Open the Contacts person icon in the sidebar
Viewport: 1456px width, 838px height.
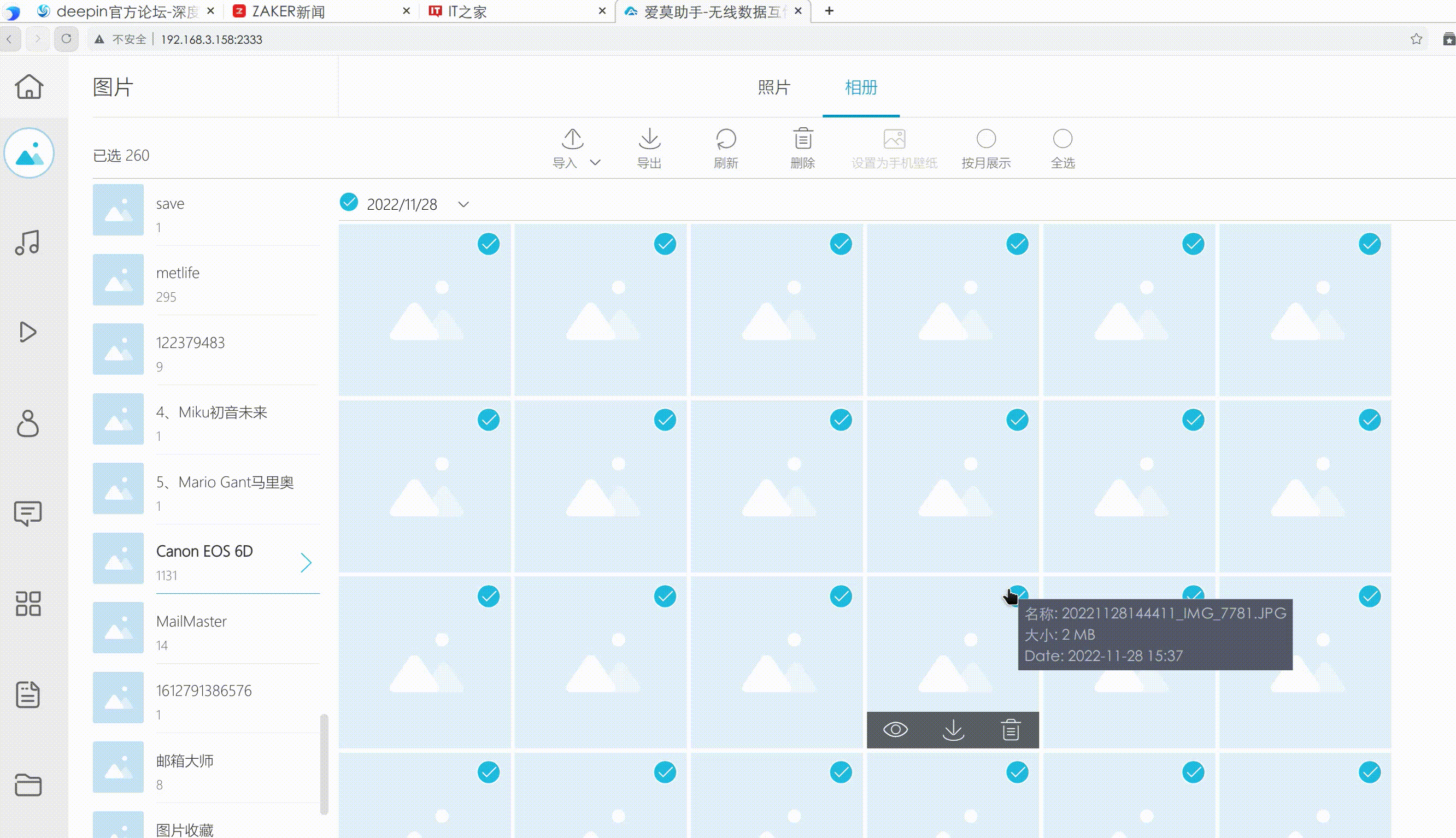coord(28,423)
